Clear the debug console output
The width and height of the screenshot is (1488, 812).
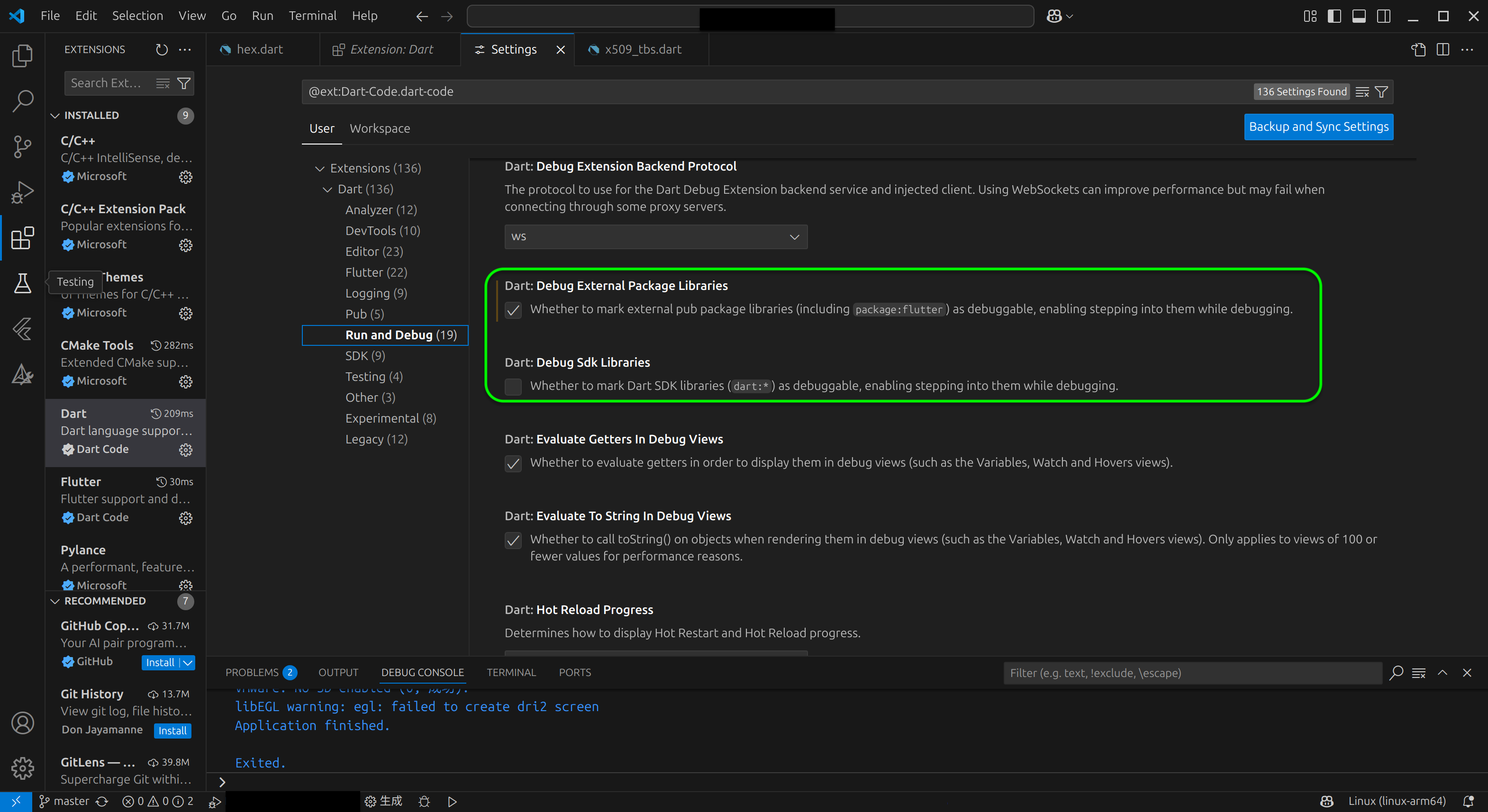1419,673
